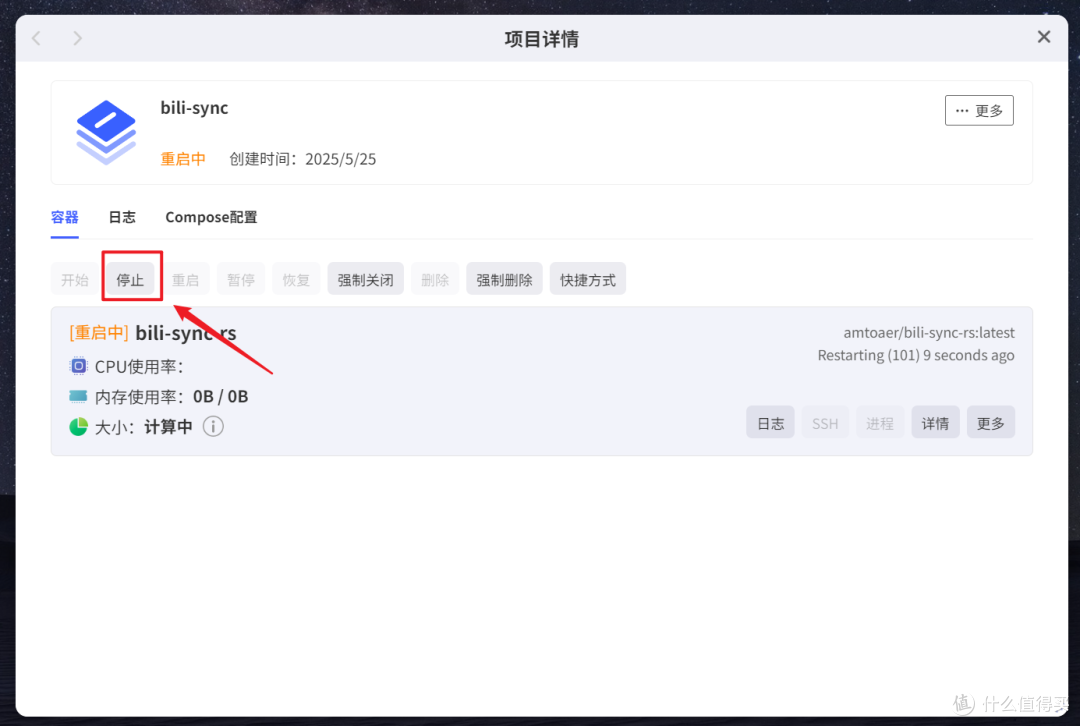The width and height of the screenshot is (1080, 726).
Task: Open the container 详情 button
Action: tap(935, 422)
